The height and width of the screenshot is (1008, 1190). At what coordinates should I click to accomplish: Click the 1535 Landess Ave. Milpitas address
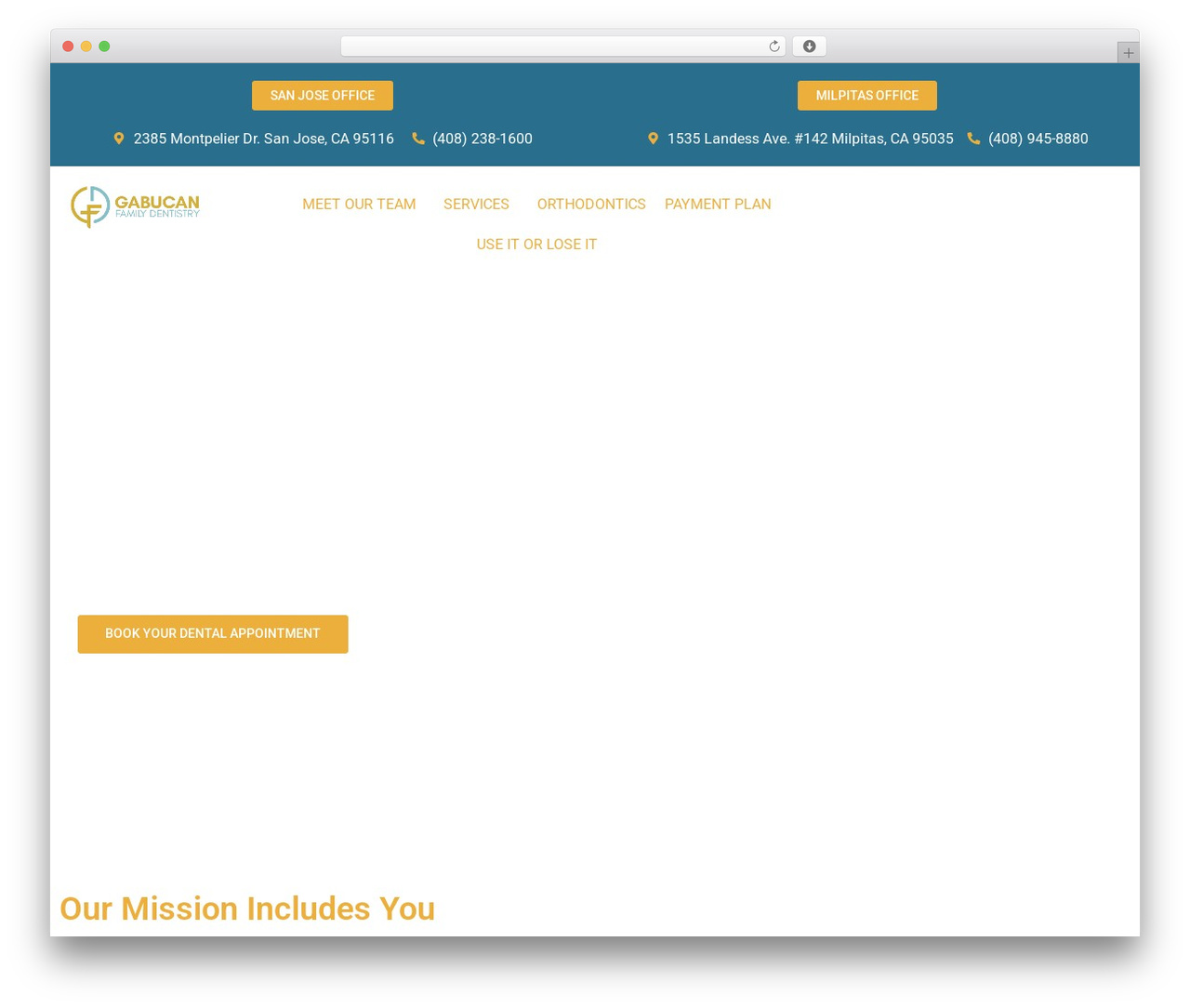[811, 139]
